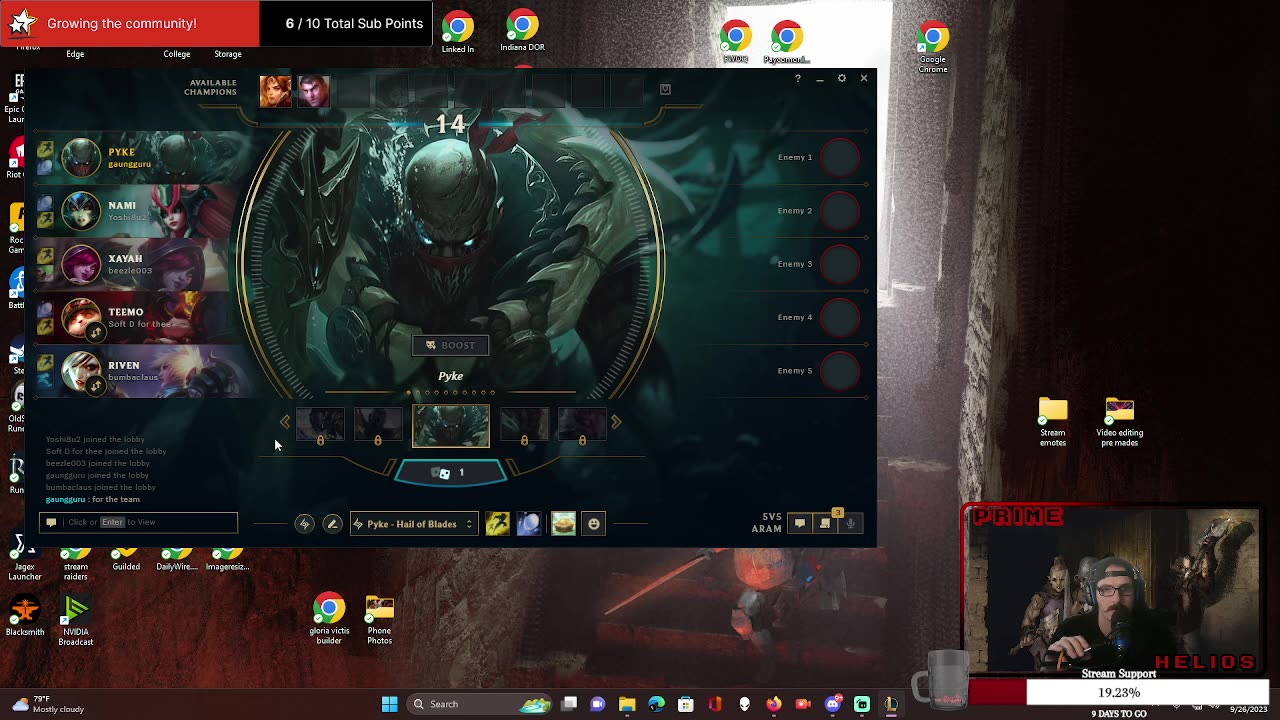Open League client help question mark

[797, 78]
